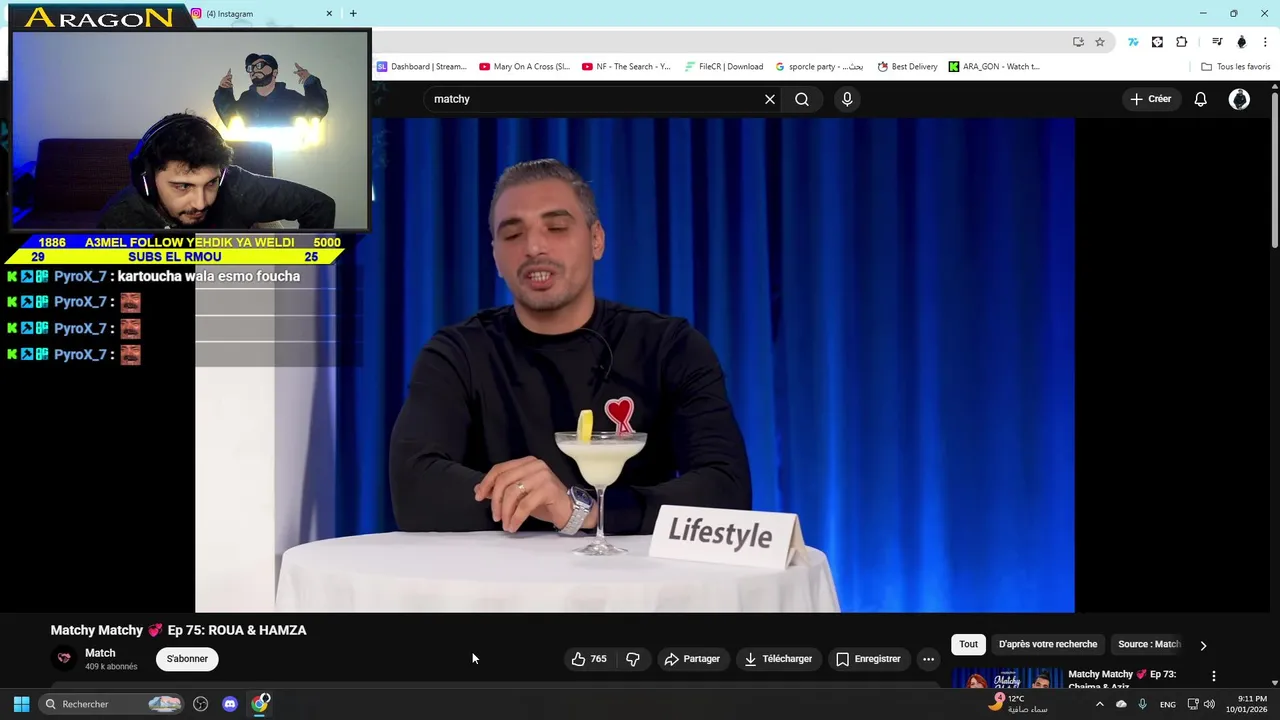Open sporcle party bookmark
The height and width of the screenshot is (720, 1280).
point(819,67)
